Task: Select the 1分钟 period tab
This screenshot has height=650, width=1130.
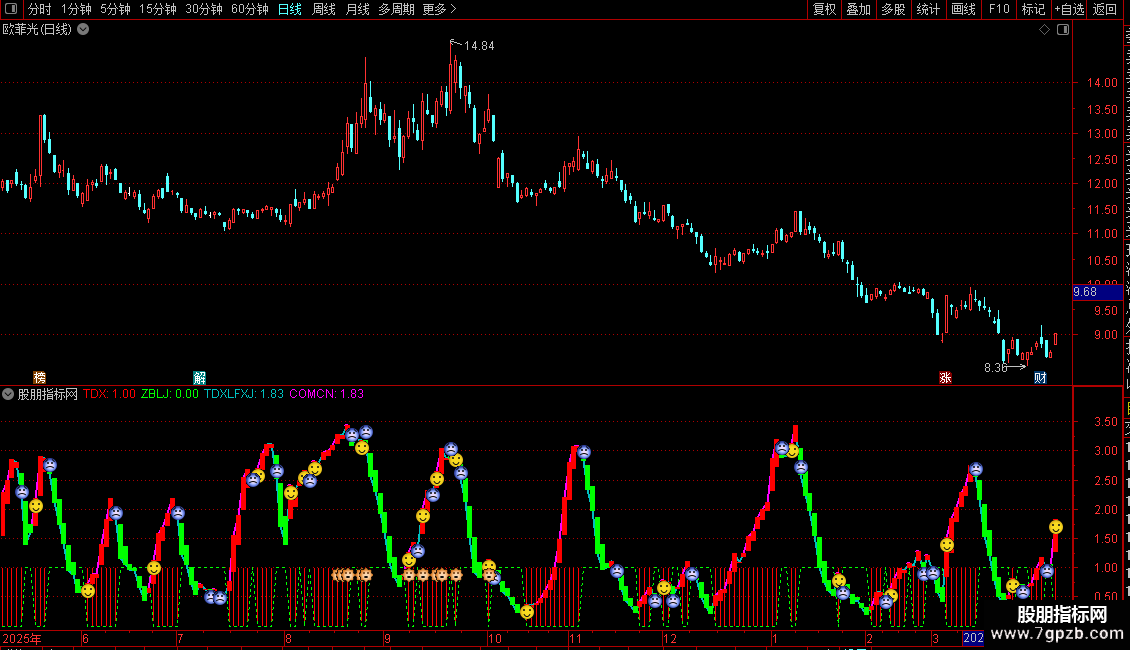Action: tap(76, 9)
